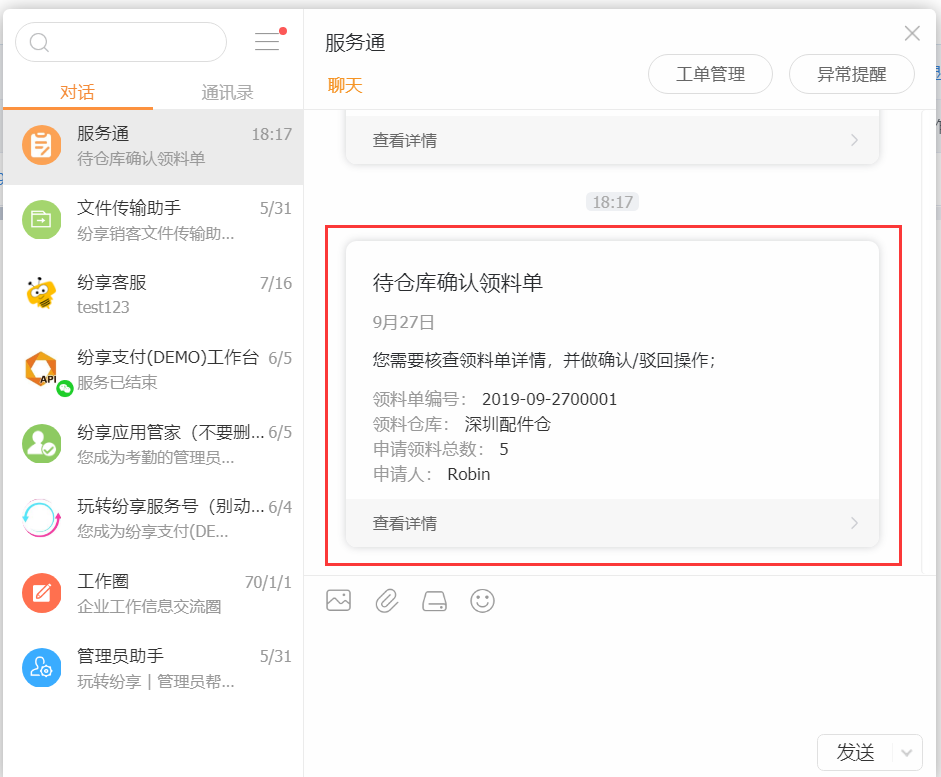Expand the send options dropdown arrow
The height and width of the screenshot is (777, 941).
click(907, 752)
